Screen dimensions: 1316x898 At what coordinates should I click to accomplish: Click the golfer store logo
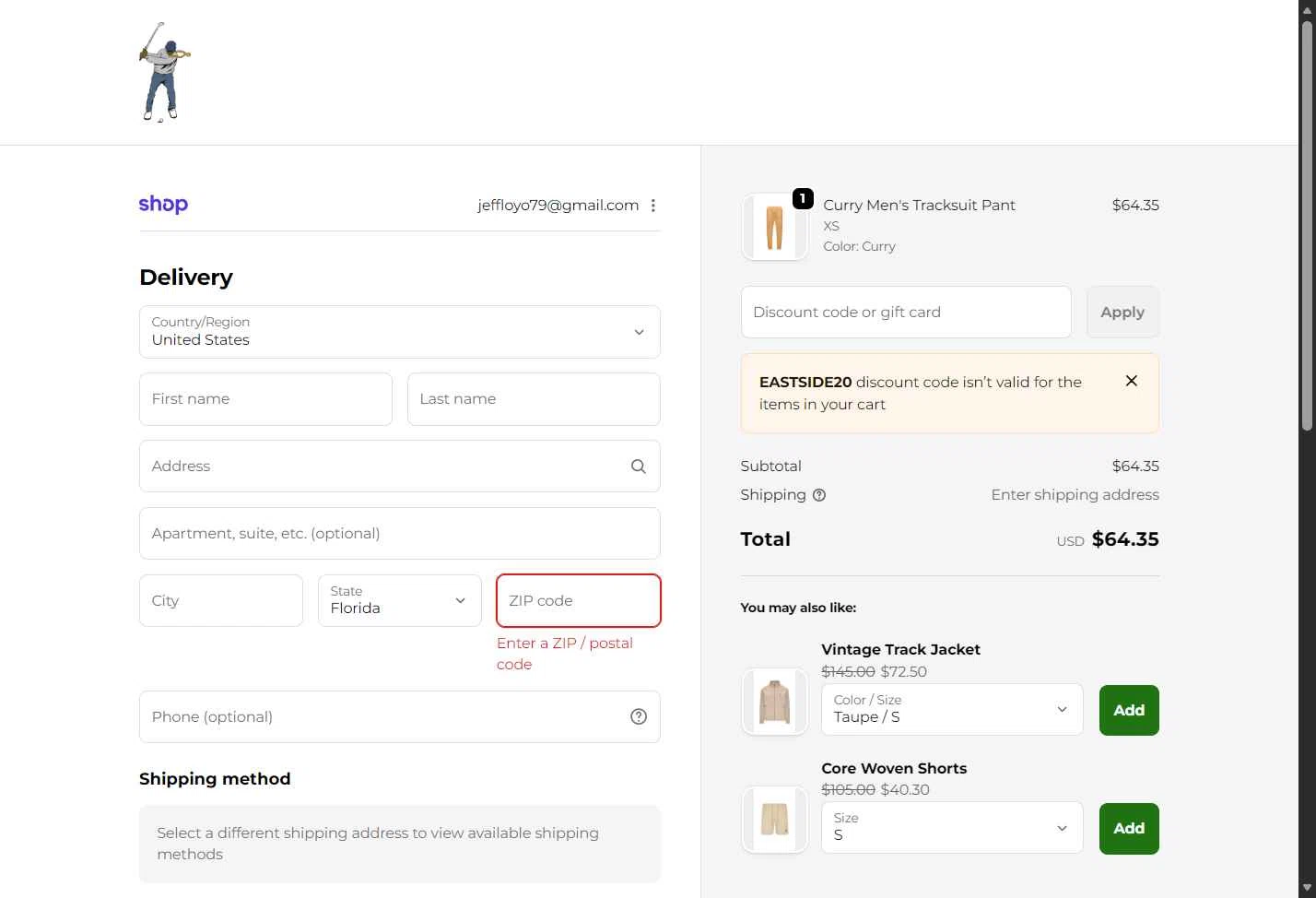(165, 72)
